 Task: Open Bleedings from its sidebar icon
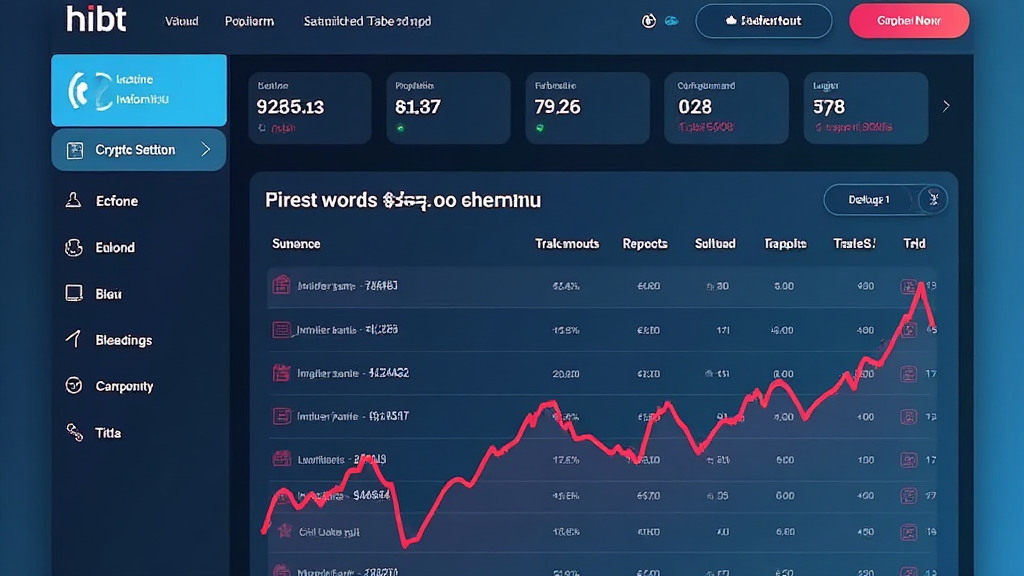click(x=73, y=340)
